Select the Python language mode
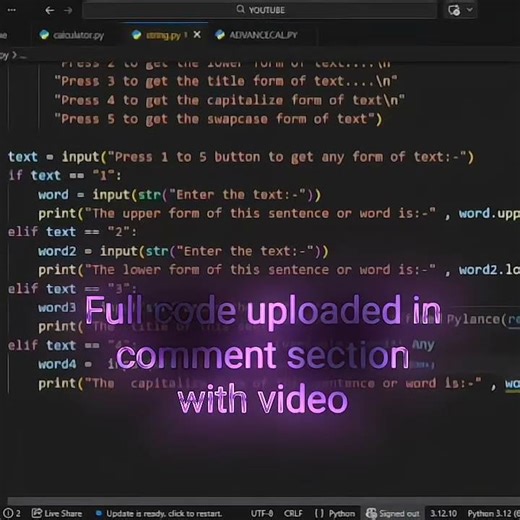The width and height of the screenshot is (520, 520). coord(342,513)
